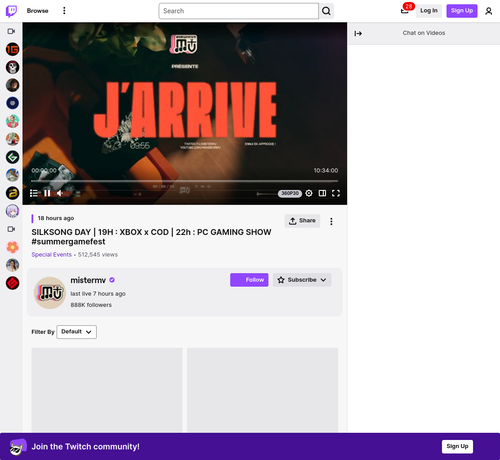Click the 888K followers text
This screenshot has width=500, height=460.
91,305
